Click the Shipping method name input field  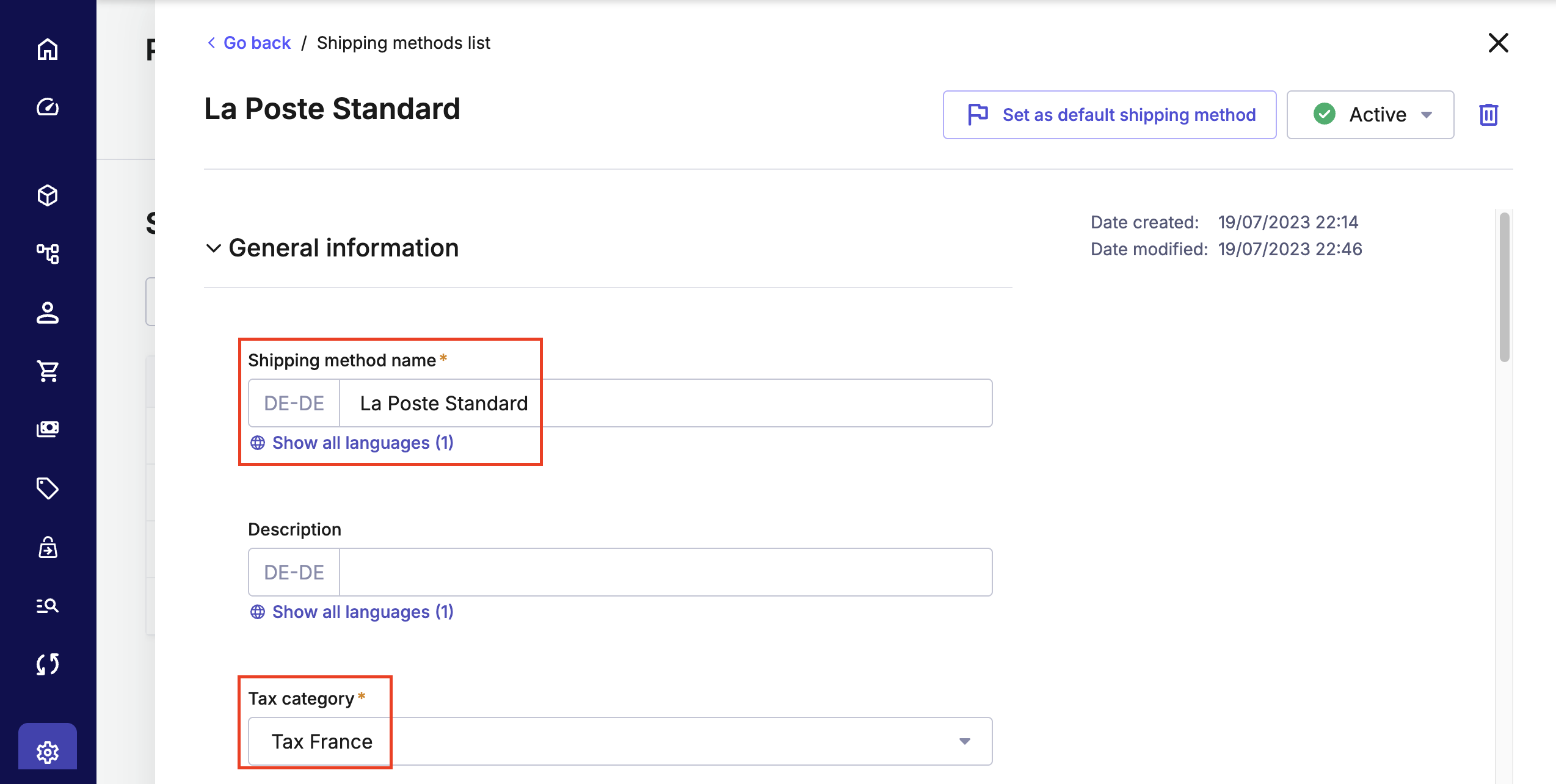pos(665,403)
